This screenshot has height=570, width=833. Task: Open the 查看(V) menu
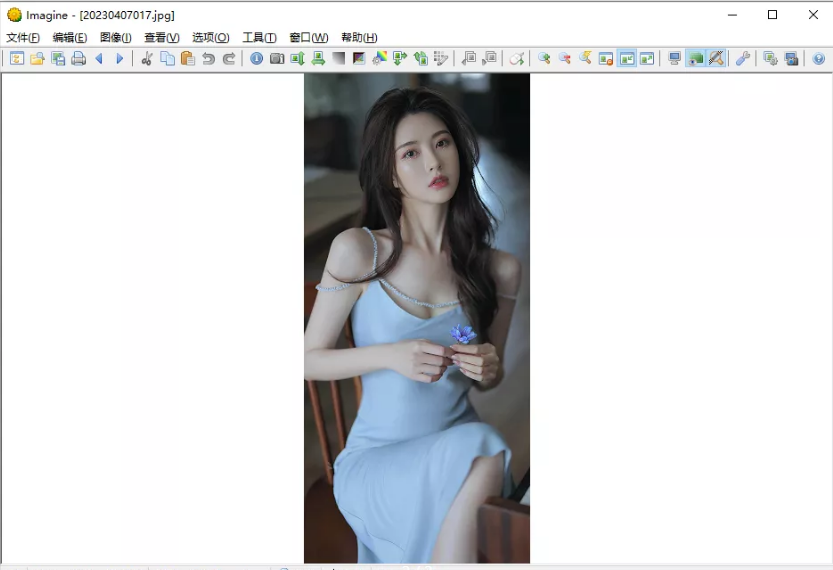pyautogui.click(x=161, y=38)
